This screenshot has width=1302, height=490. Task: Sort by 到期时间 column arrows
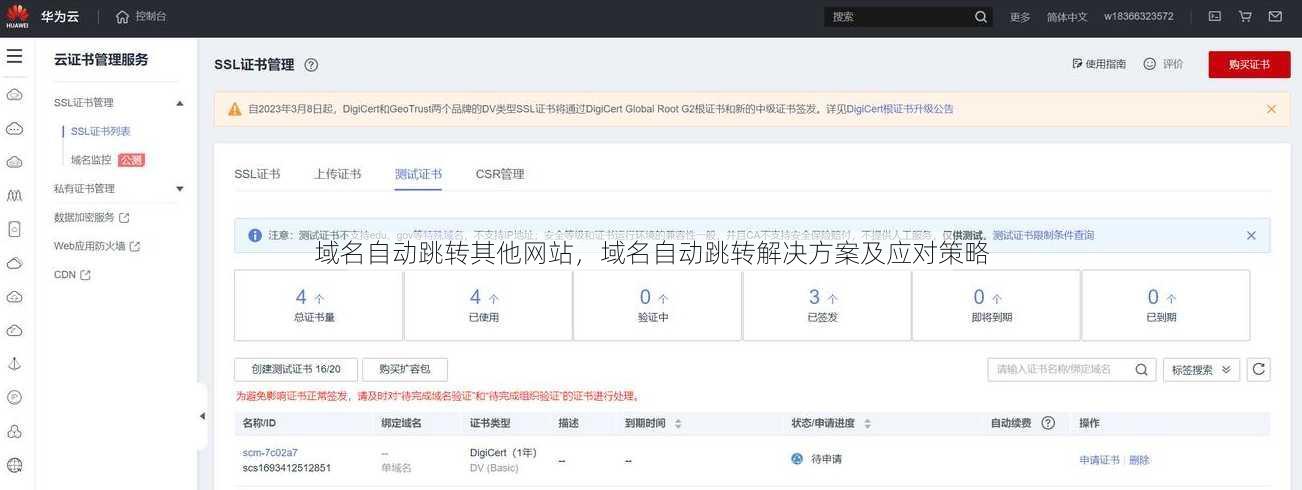coord(678,424)
